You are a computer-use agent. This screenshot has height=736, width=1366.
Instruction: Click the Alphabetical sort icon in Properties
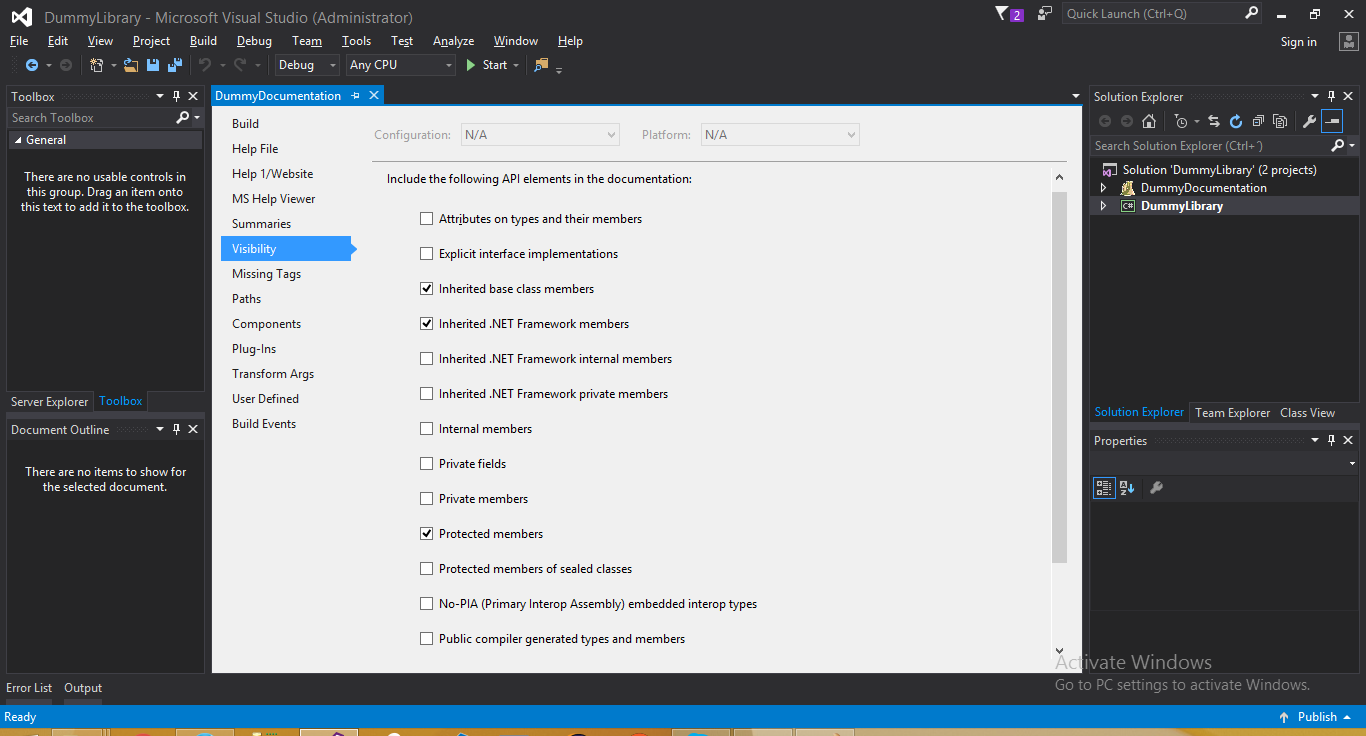click(x=1127, y=488)
